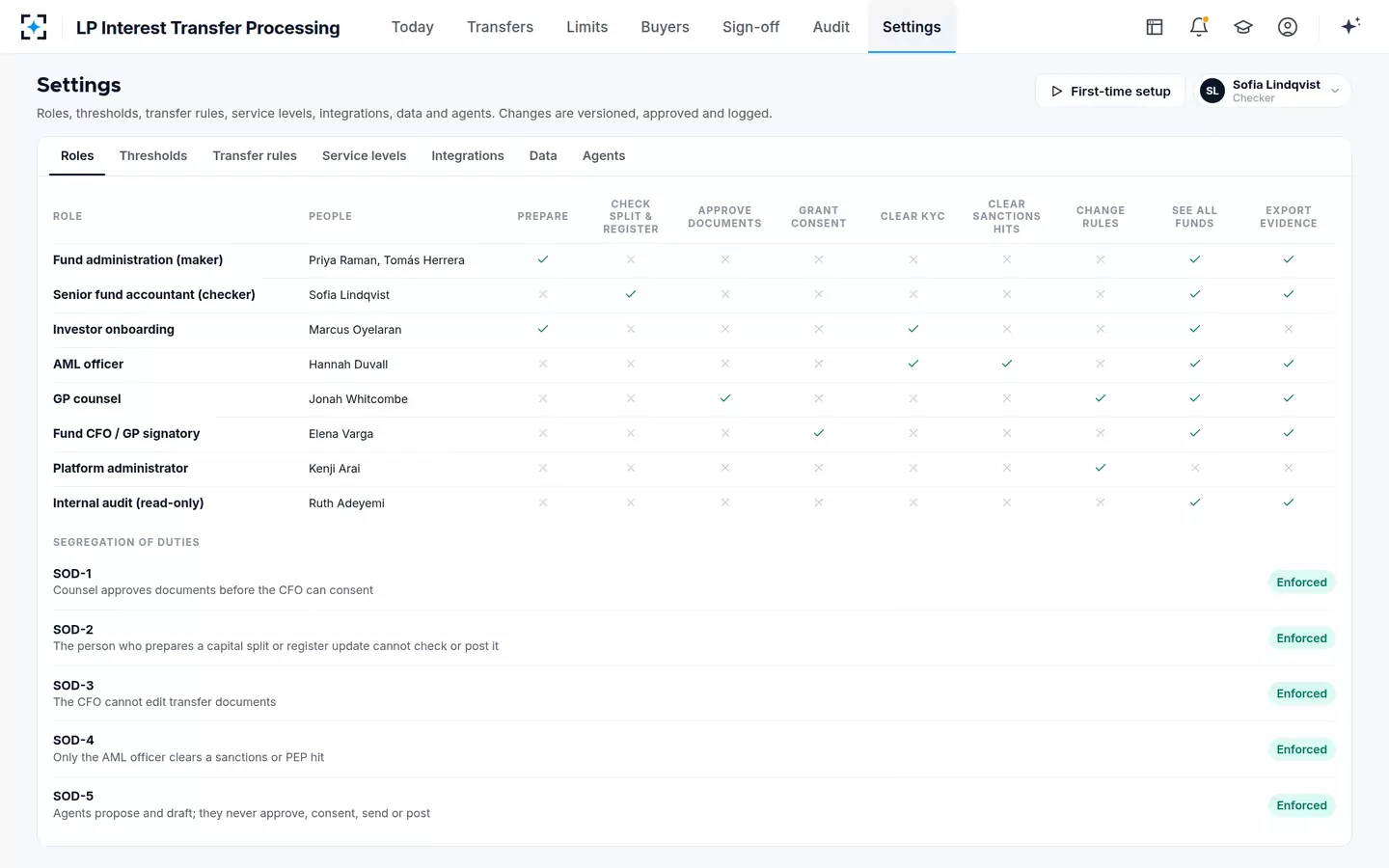Expand the Sofia Lindqvist user dropdown
The height and width of the screenshot is (868, 1389).
coord(1272,91)
